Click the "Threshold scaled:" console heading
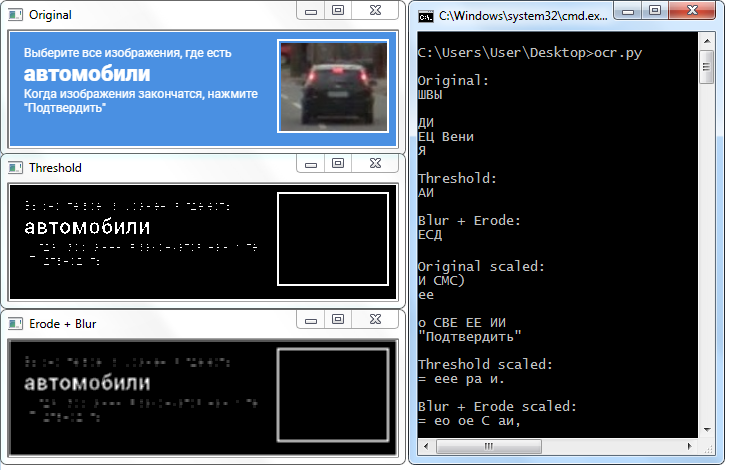This screenshot has width=729, height=470. pyautogui.click(x=485, y=364)
